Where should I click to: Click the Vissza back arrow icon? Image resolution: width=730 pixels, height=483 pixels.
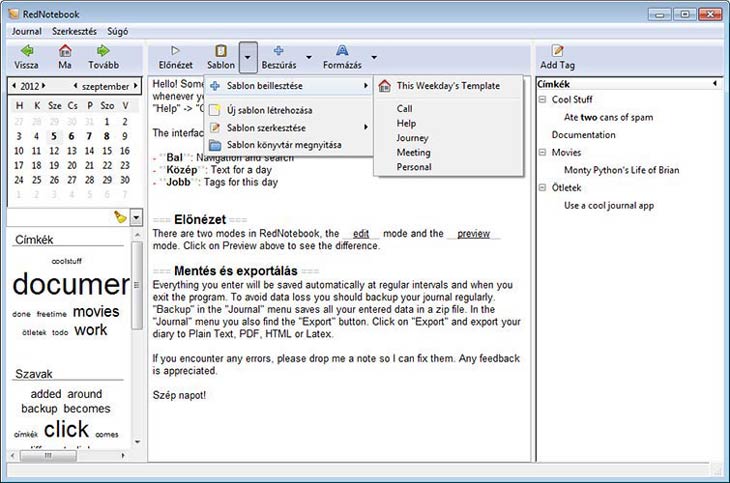click(26, 51)
